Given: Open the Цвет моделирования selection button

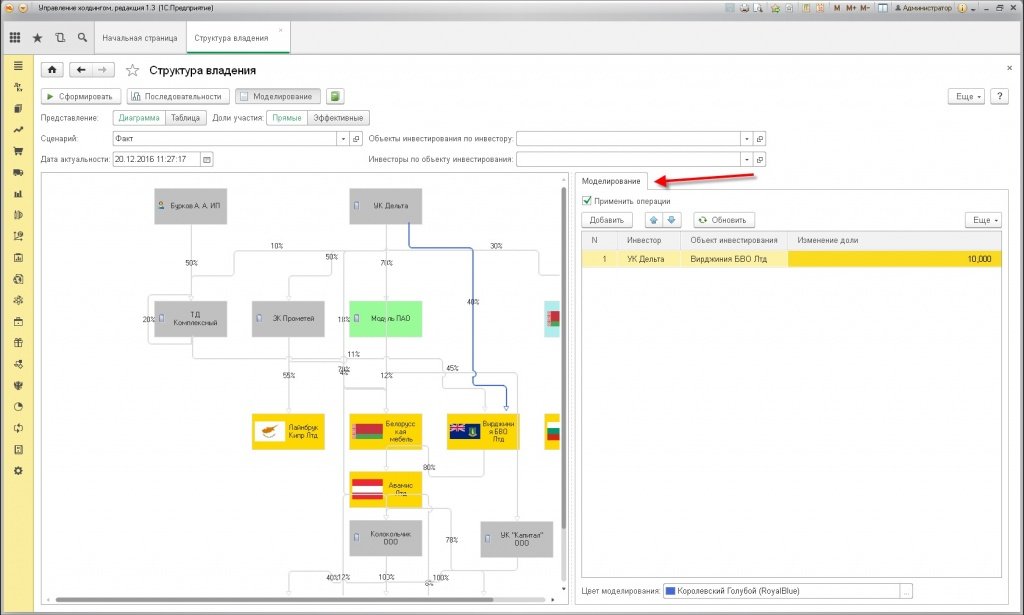Looking at the screenshot, I should (906, 591).
